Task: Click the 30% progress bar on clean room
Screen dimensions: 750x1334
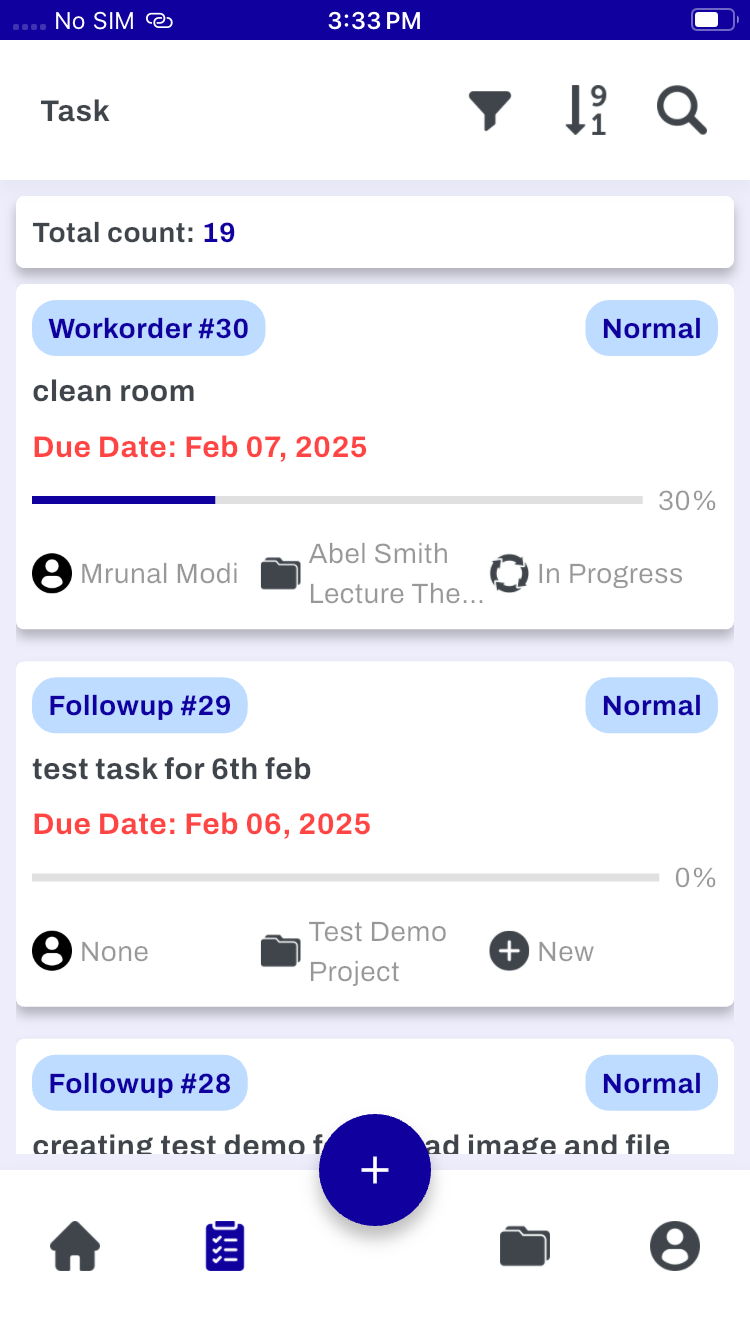Action: coord(337,500)
